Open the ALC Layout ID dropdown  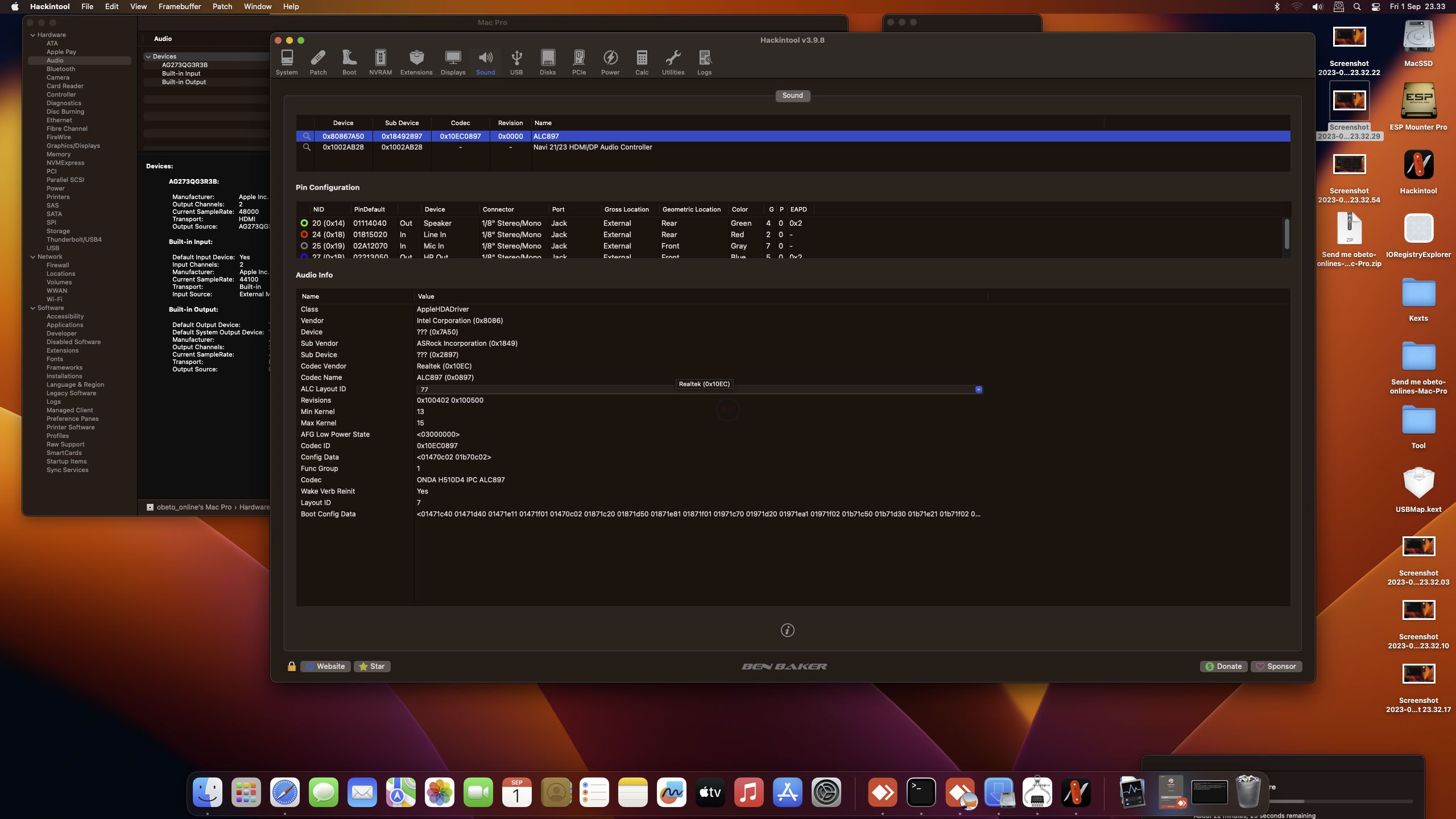978,390
